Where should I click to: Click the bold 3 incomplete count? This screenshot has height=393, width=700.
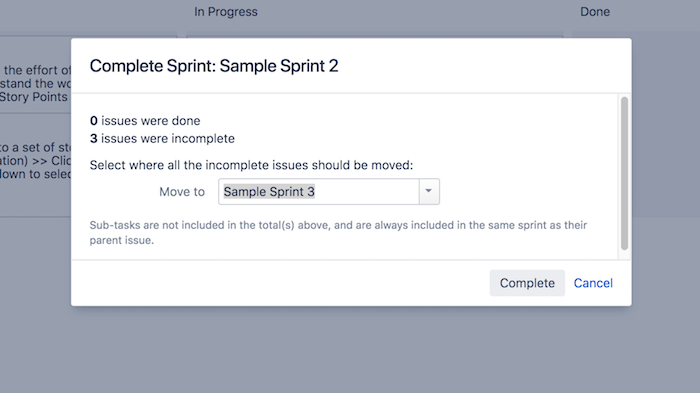pyautogui.click(x=93, y=138)
